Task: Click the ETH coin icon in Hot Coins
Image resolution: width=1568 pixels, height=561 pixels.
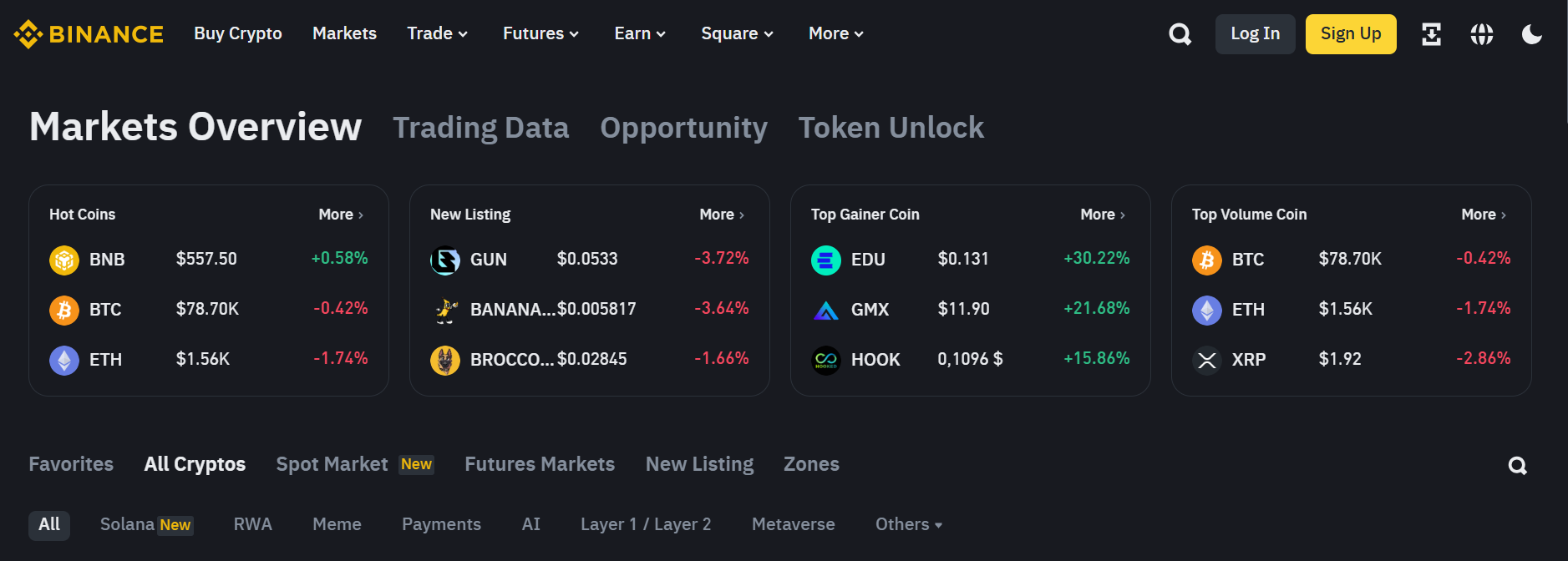Action: [64, 361]
